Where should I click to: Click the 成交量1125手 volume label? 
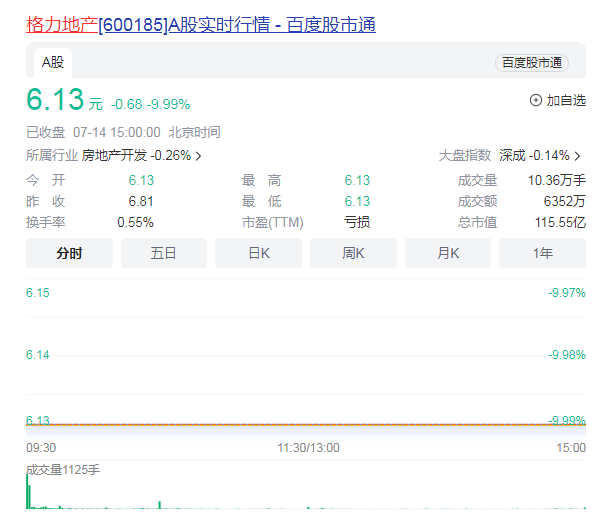63,469
